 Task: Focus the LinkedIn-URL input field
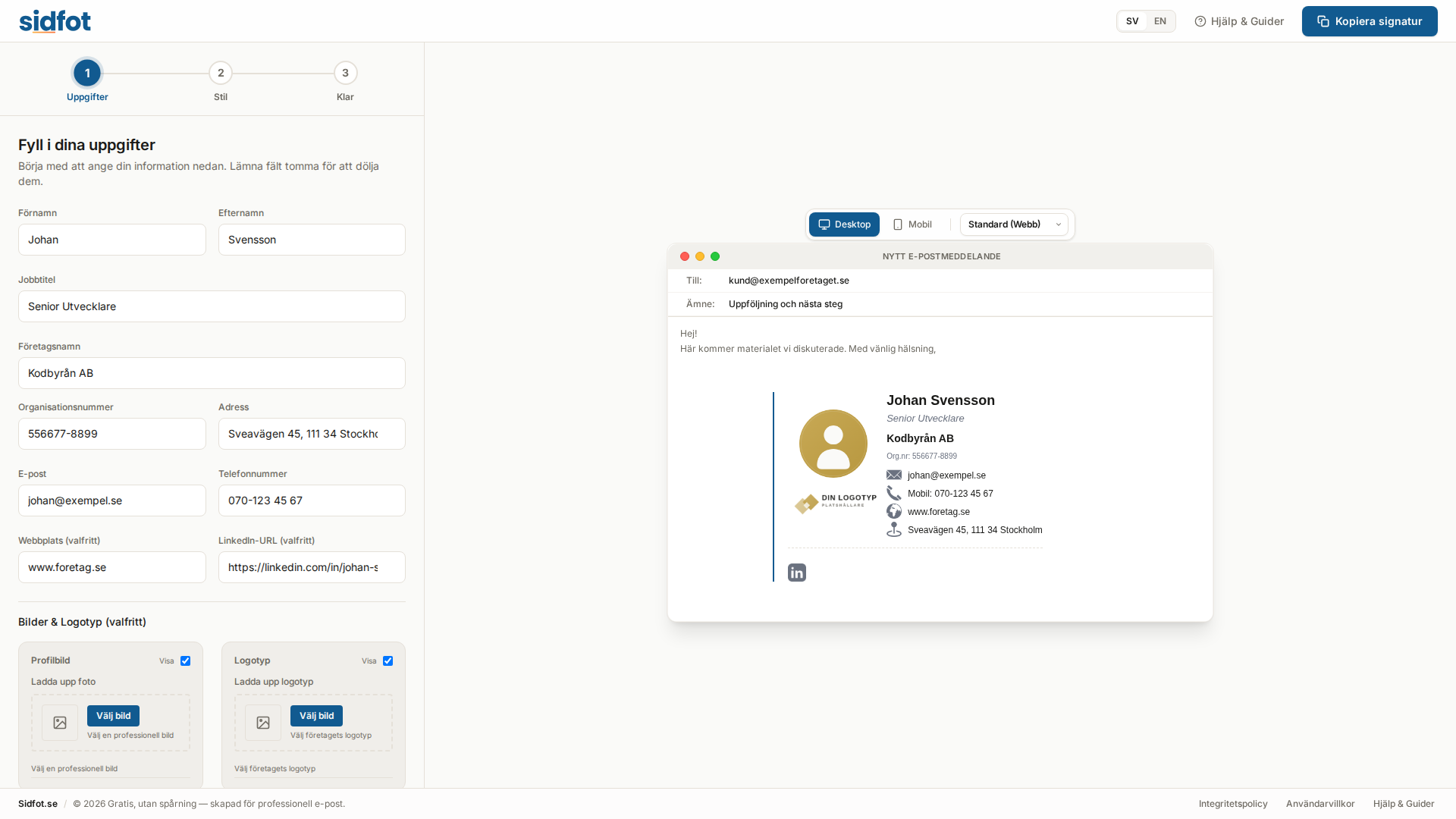point(312,567)
